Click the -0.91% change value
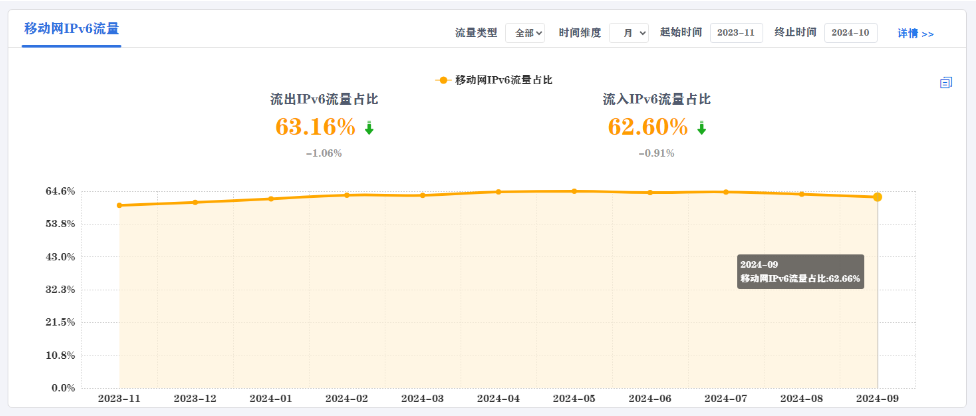Viewport: 976px width, 416px height. [x=656, y=153]
